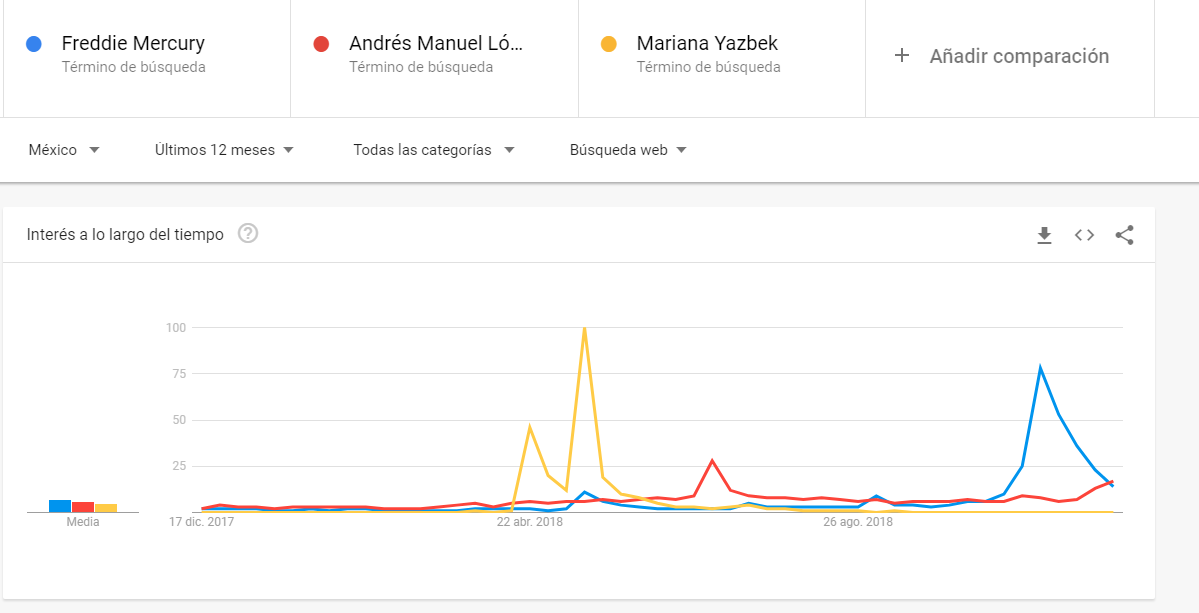The height and width of the screenshot is (613, 1199).
Task: Edit the Mariana Yazbek search term
Action: 707,44
